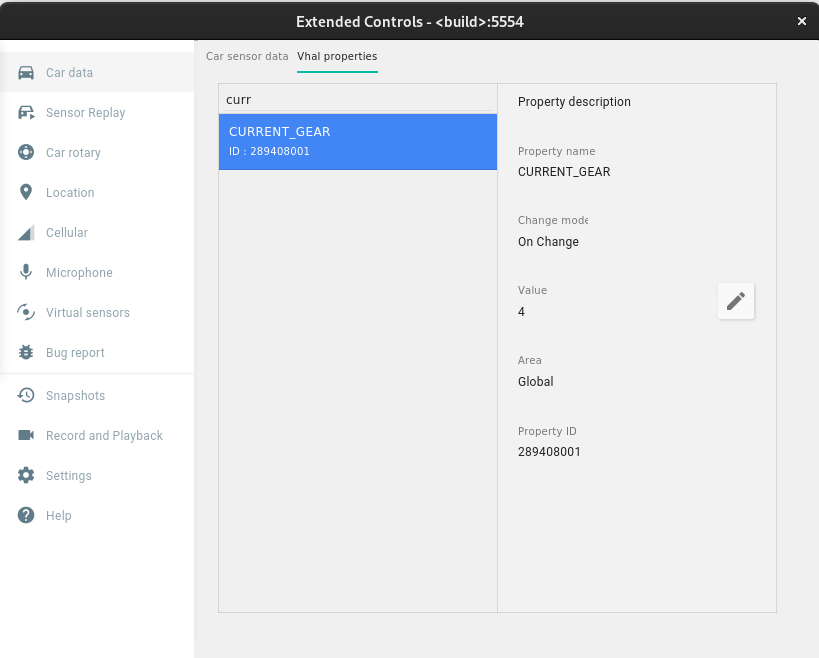Viewport: 819px width, 658px height.
Task: Open Virtual sensors via its icon
Action: 26,313
